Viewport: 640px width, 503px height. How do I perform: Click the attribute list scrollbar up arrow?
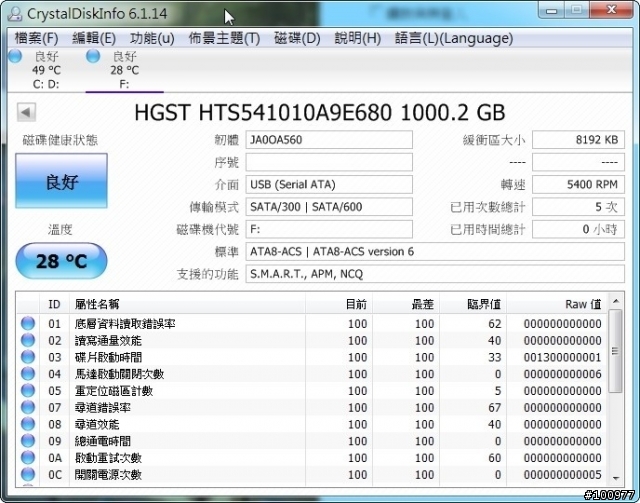coord(616,301)
